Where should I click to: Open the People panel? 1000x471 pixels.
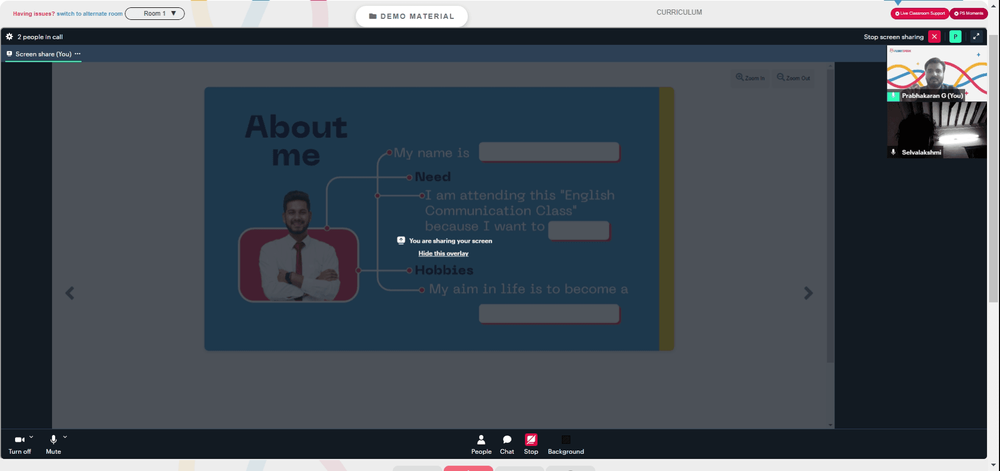coord(482,444)
